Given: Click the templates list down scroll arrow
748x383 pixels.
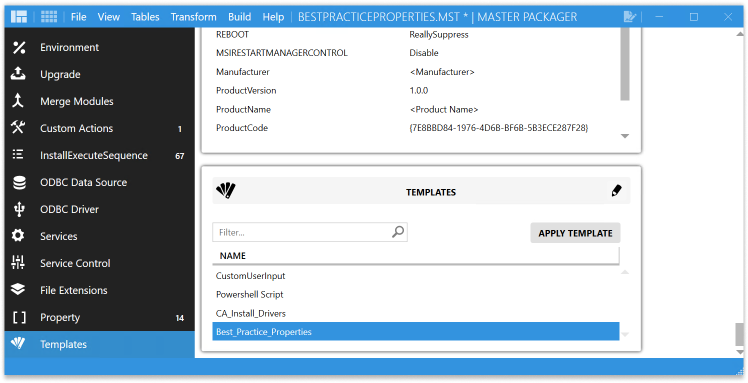Looking at the screenshot, I should [x=624, y=334].
